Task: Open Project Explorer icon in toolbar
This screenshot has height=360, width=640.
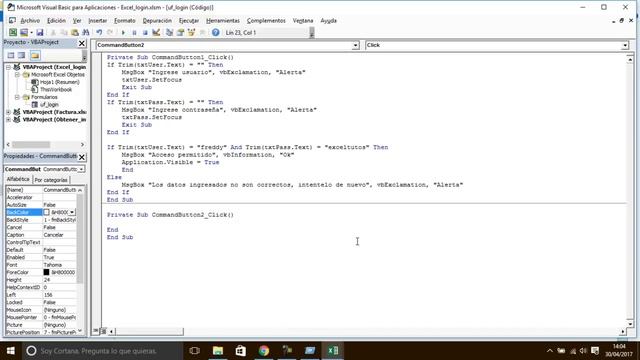Action: 169,32
